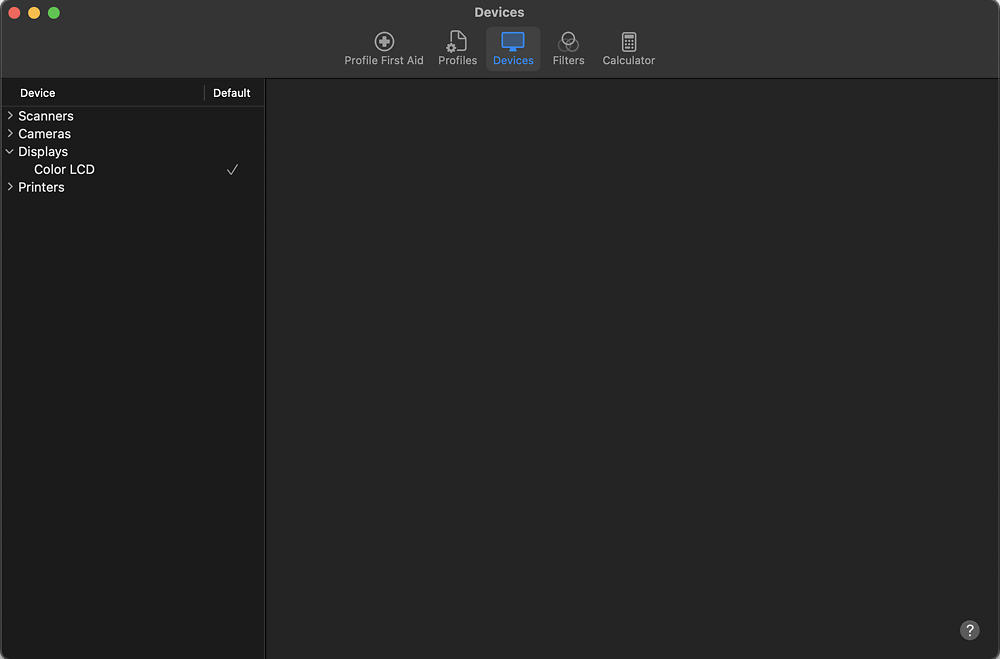1000x659 pixels.
Task: Click the green zoom window button
Action: pyautogui.click(x=52, y=13)
